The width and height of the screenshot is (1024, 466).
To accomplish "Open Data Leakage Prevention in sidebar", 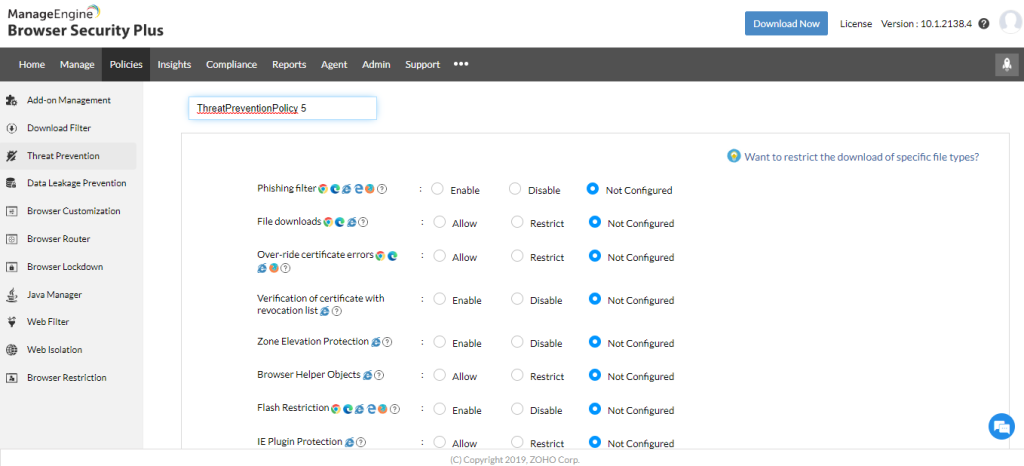I will tap(76, 183).
